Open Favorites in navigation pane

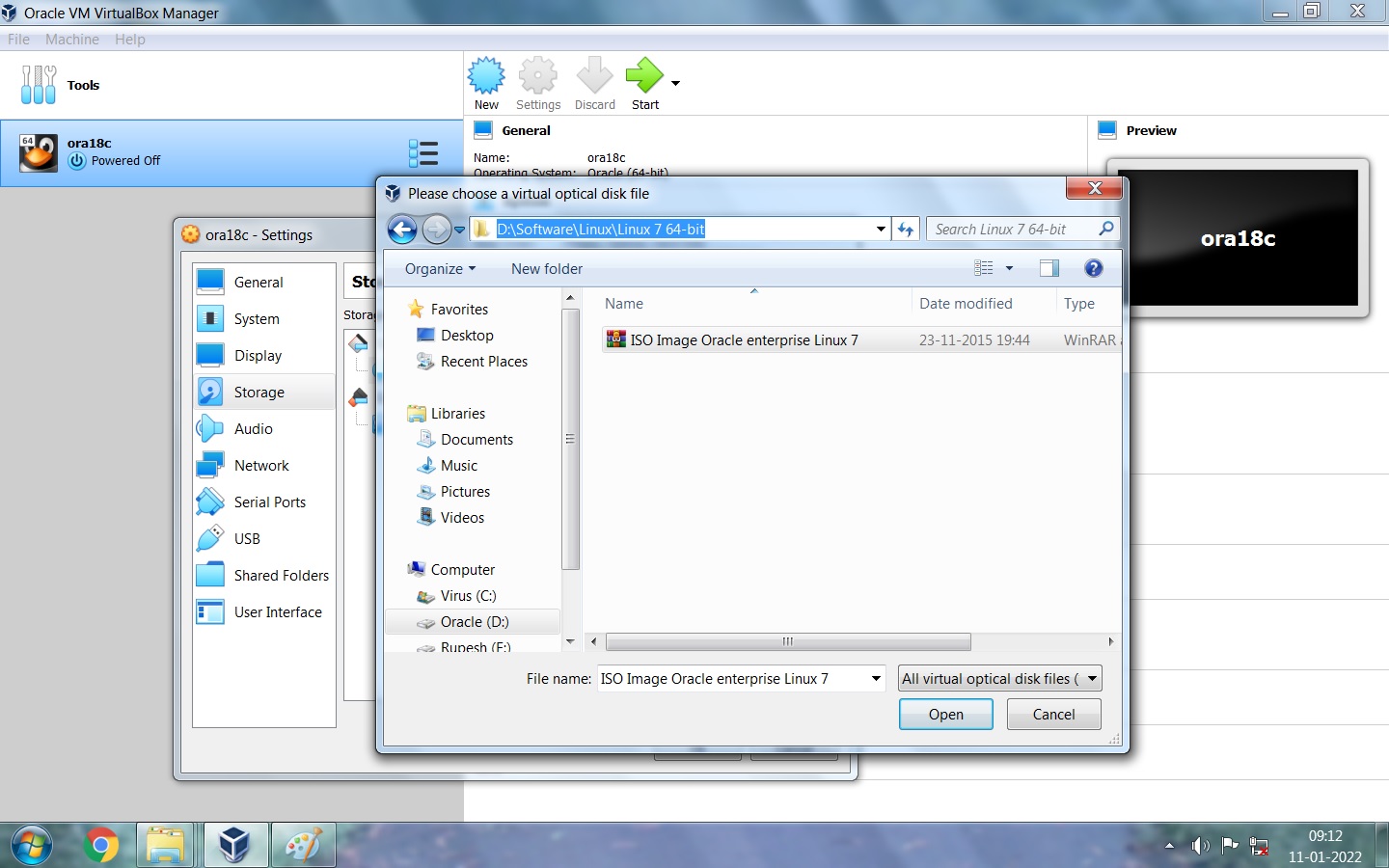click(x=459, y=309)
